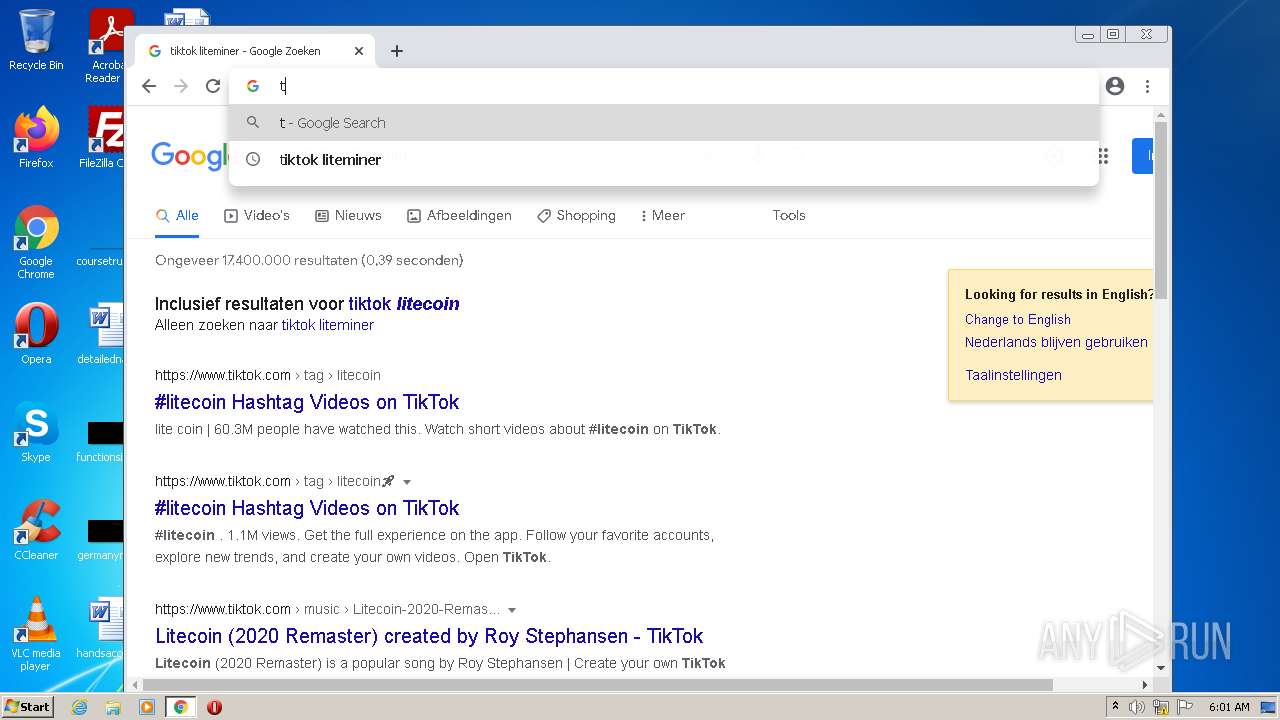
Task: Open the Recycle Bin desktop icon
Action: point(36,40)
